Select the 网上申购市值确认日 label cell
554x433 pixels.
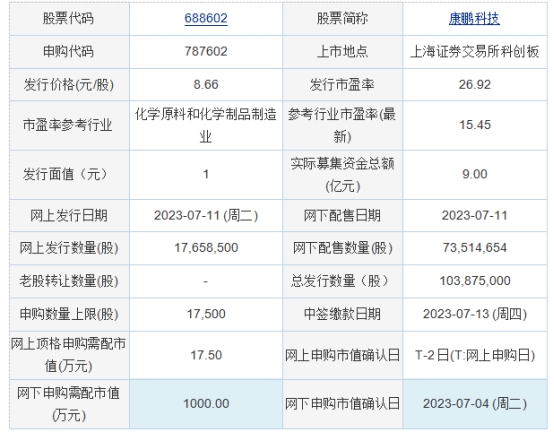click(342, 355)
